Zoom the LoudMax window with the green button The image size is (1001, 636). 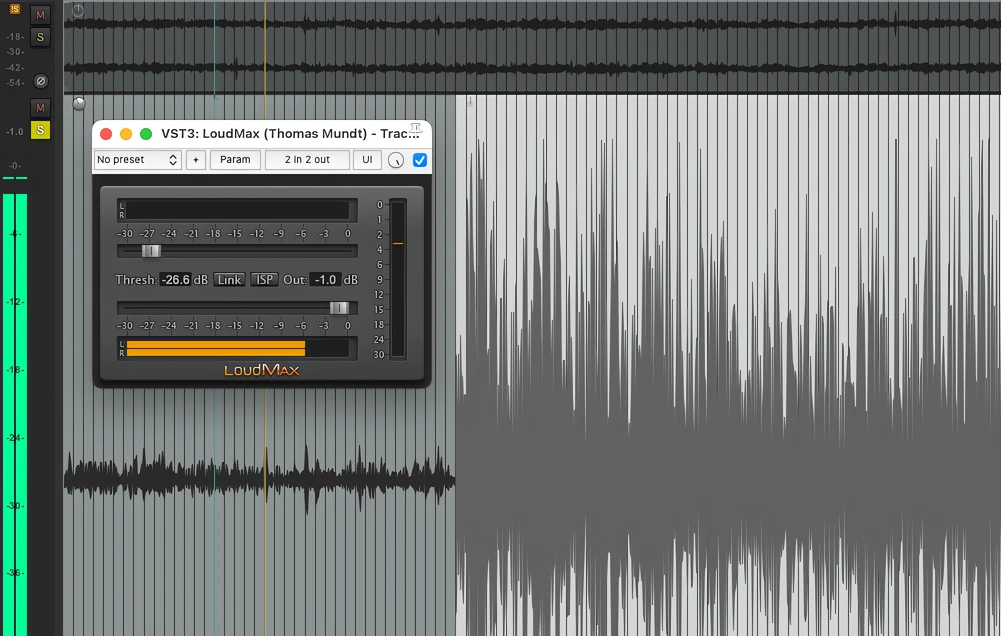click(x=146, y=133)
